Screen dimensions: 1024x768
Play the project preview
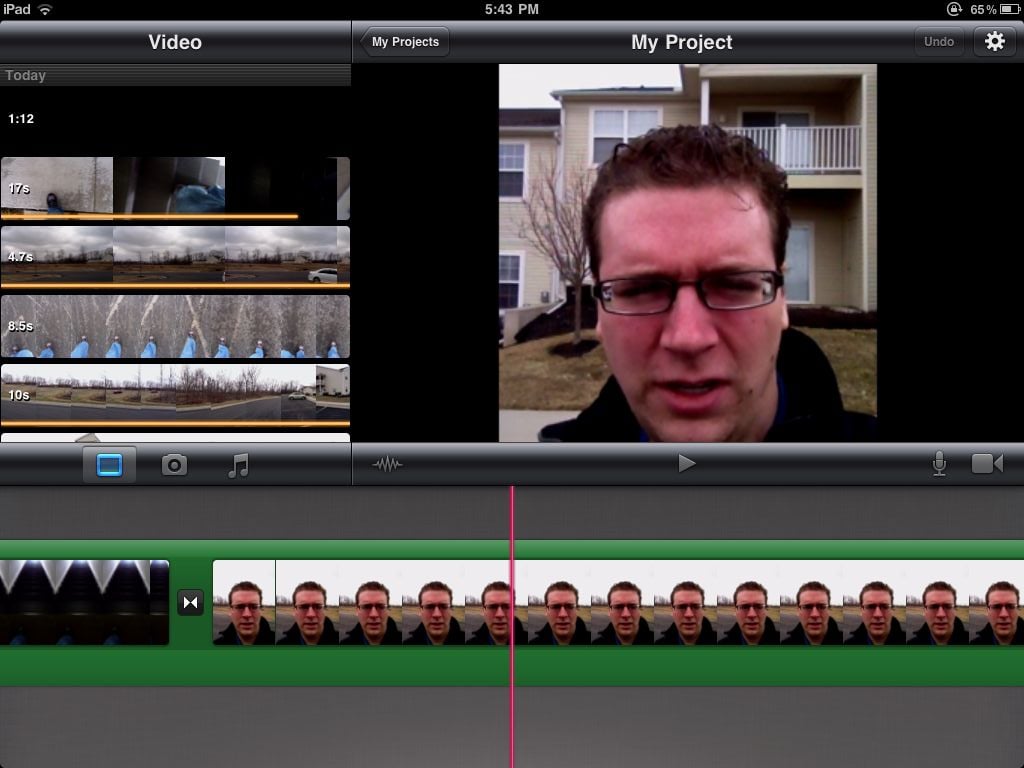click(686, 464)
